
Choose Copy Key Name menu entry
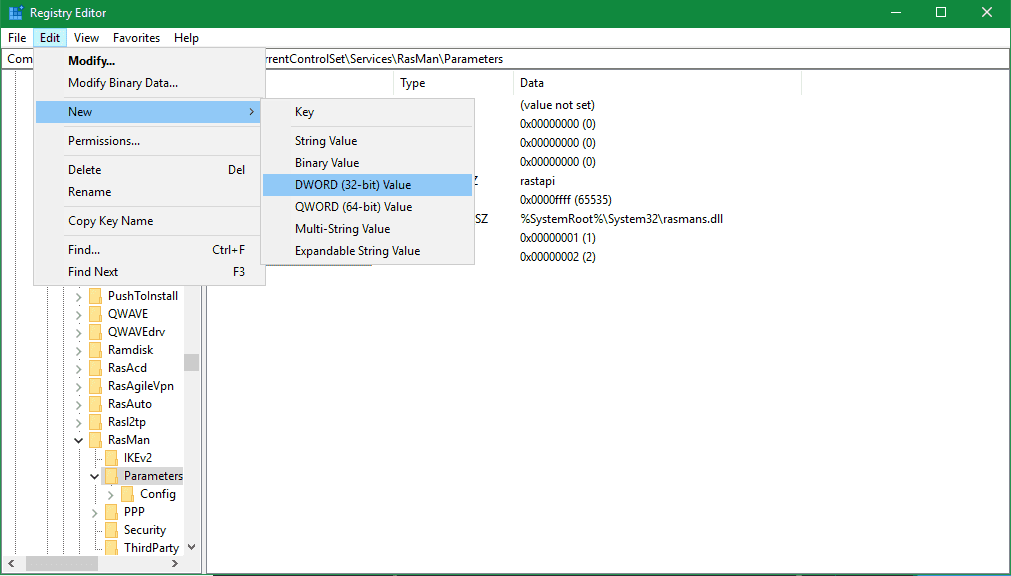point(110,221)
